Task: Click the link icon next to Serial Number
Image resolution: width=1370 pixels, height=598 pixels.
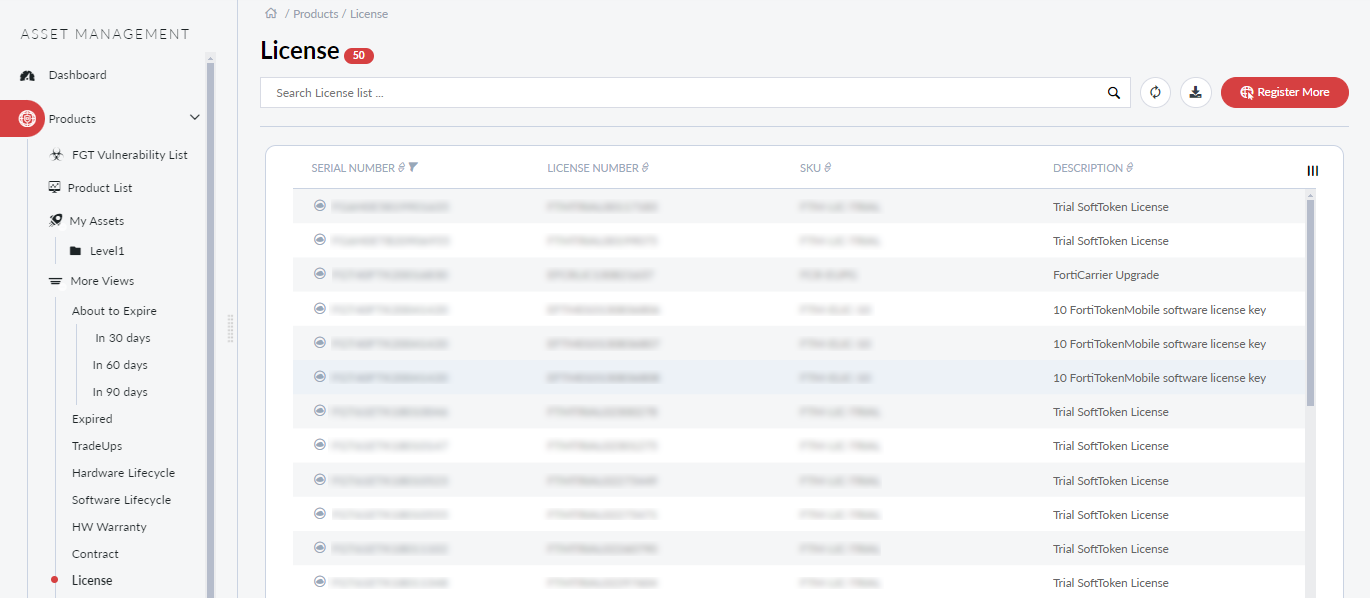Action: click(402, 168)
